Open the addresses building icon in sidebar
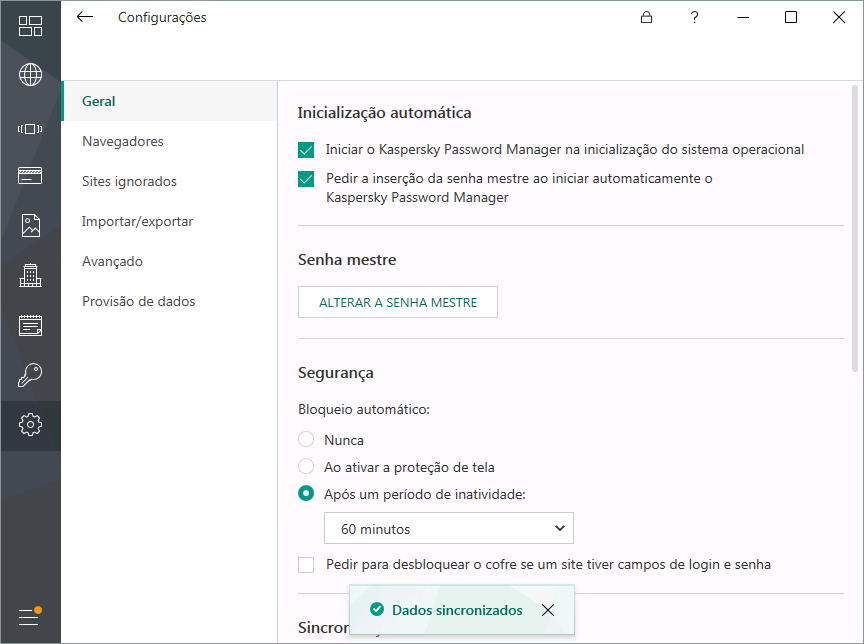 (30, 275)
